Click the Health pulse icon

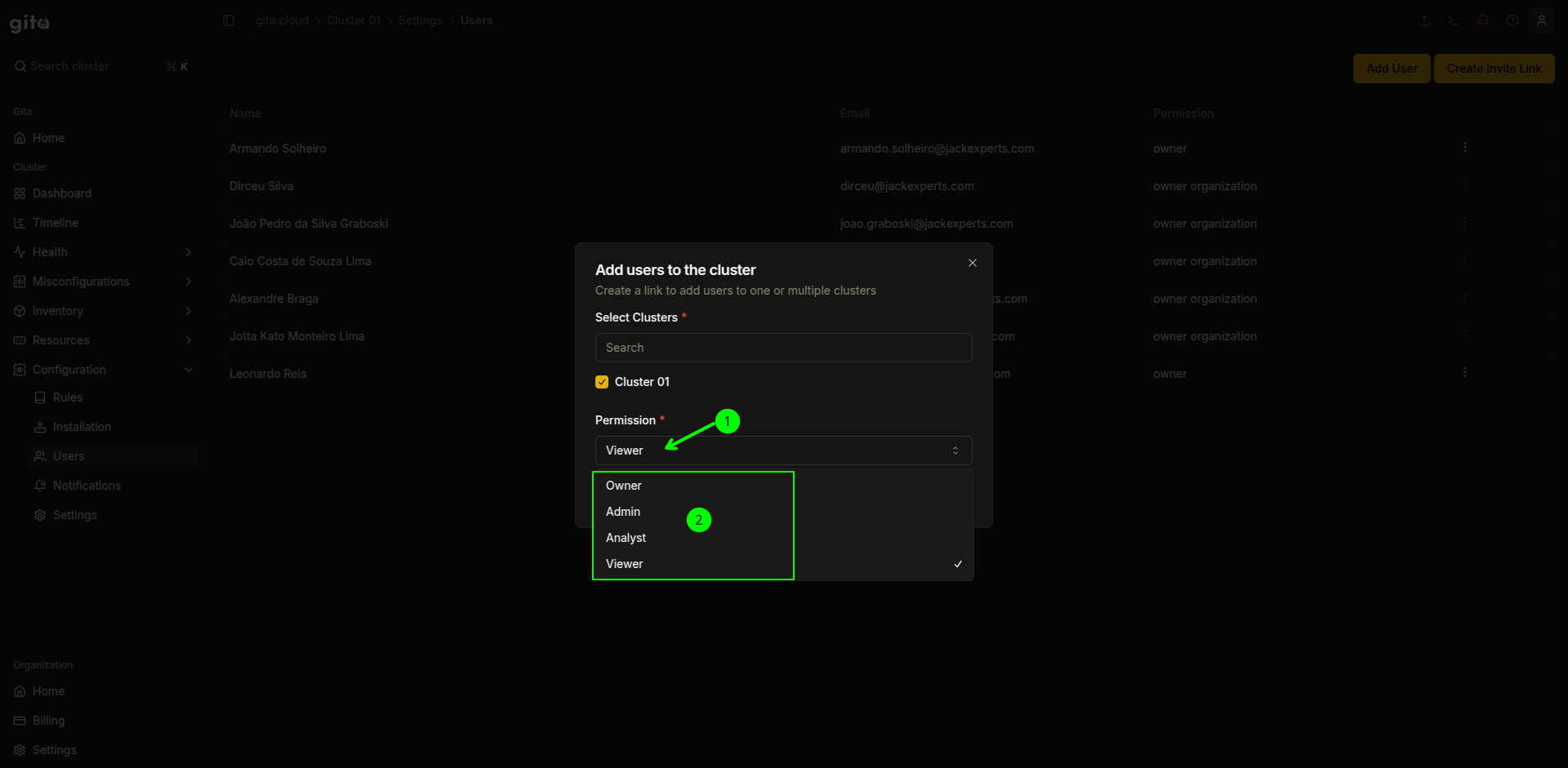point(20,252)
